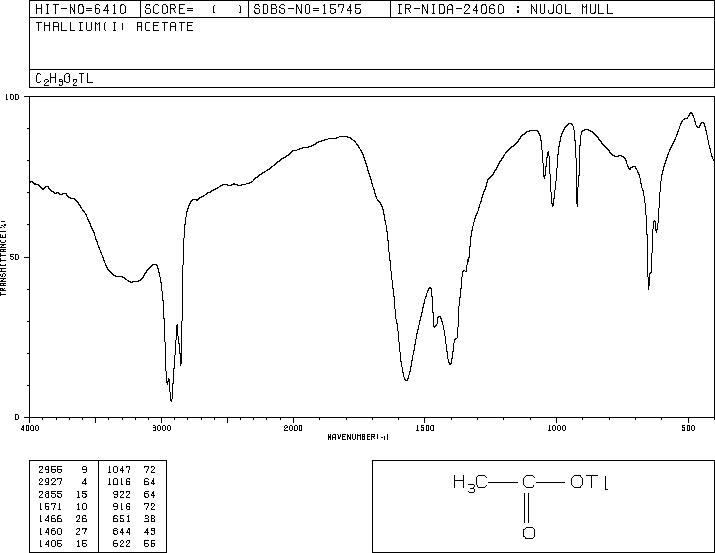The width and height of the screenshot is (715, 553).
Task: Select the 922 peak table entry
Action: [x=122, y=494]
